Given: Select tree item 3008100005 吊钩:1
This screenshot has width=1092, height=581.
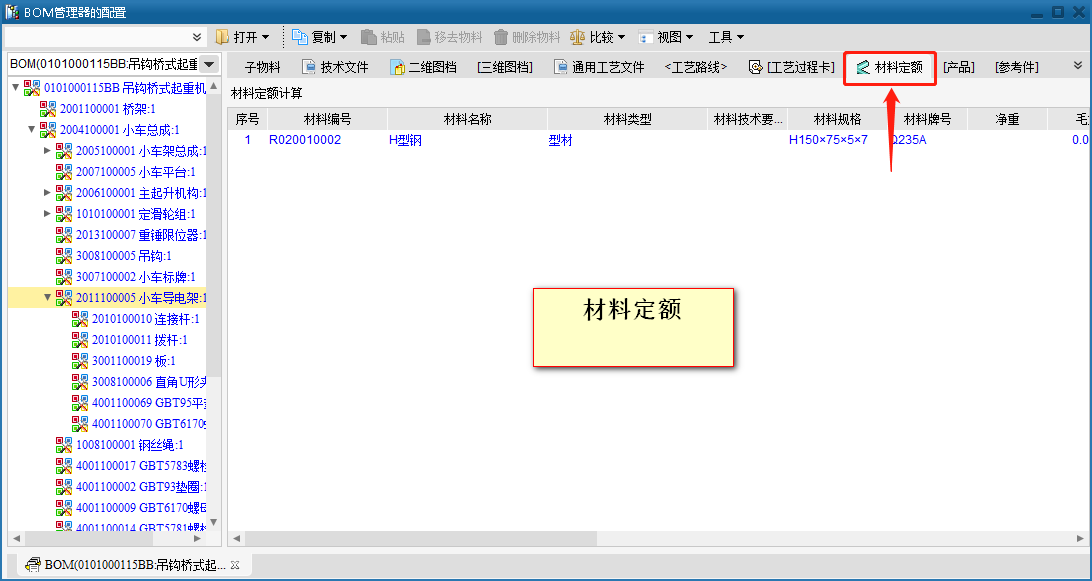Looking at the screenshot, I should [123, 256].
